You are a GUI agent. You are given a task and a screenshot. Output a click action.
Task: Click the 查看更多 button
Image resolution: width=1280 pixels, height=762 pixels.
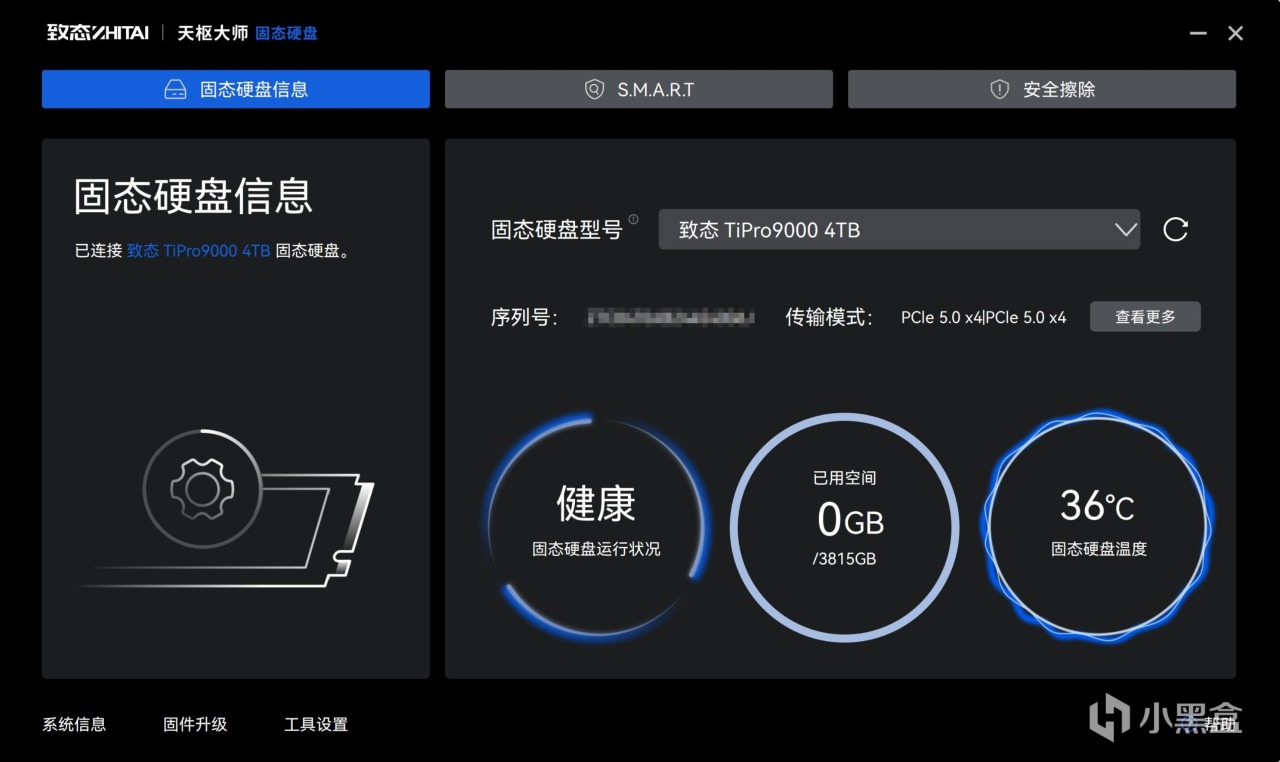click(x=1145, y=317)
